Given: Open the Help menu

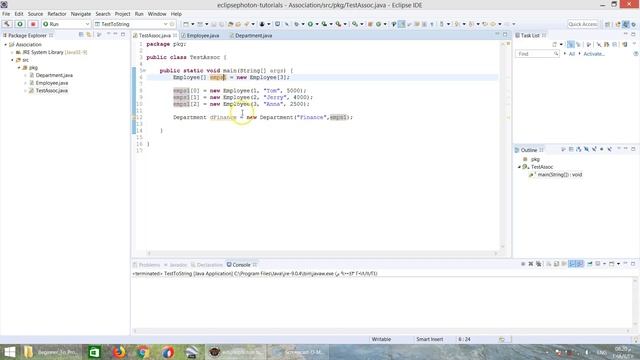Looking at the screenshot, I should tap(176, 14).
